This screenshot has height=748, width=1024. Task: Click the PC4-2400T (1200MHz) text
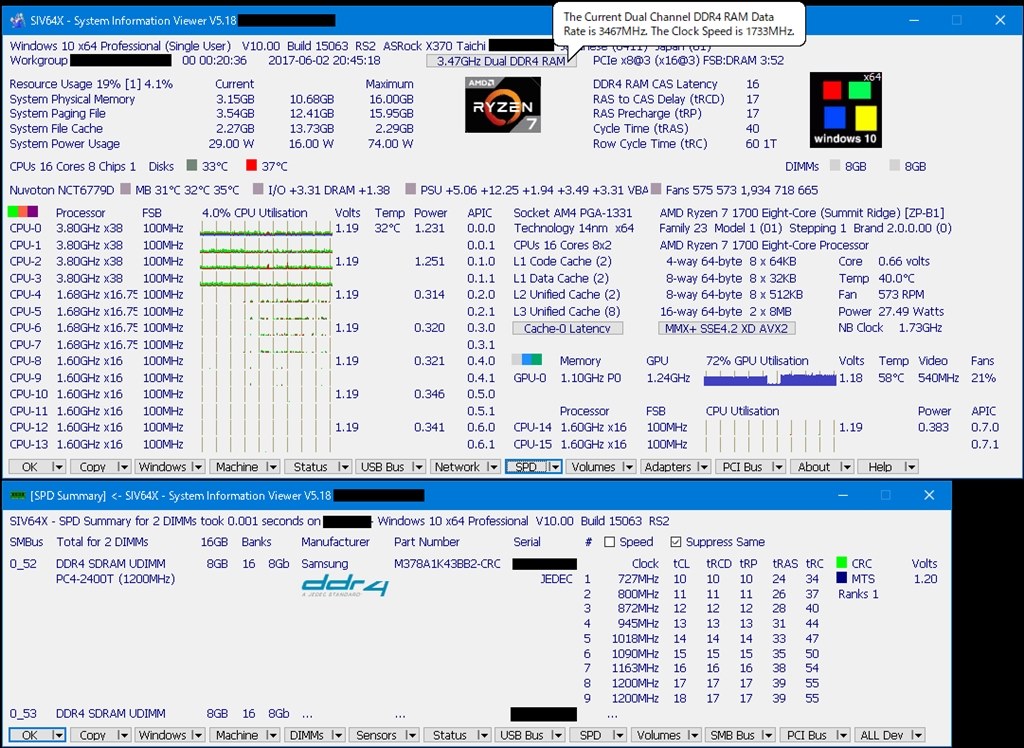pyautogui.click(x=116, y=578)
